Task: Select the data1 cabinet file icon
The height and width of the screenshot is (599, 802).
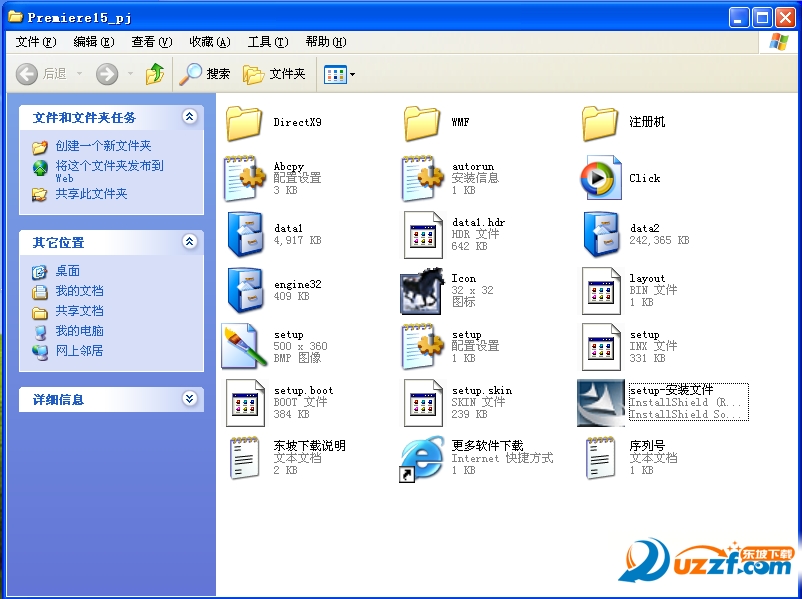Action: tap(245, 234)
